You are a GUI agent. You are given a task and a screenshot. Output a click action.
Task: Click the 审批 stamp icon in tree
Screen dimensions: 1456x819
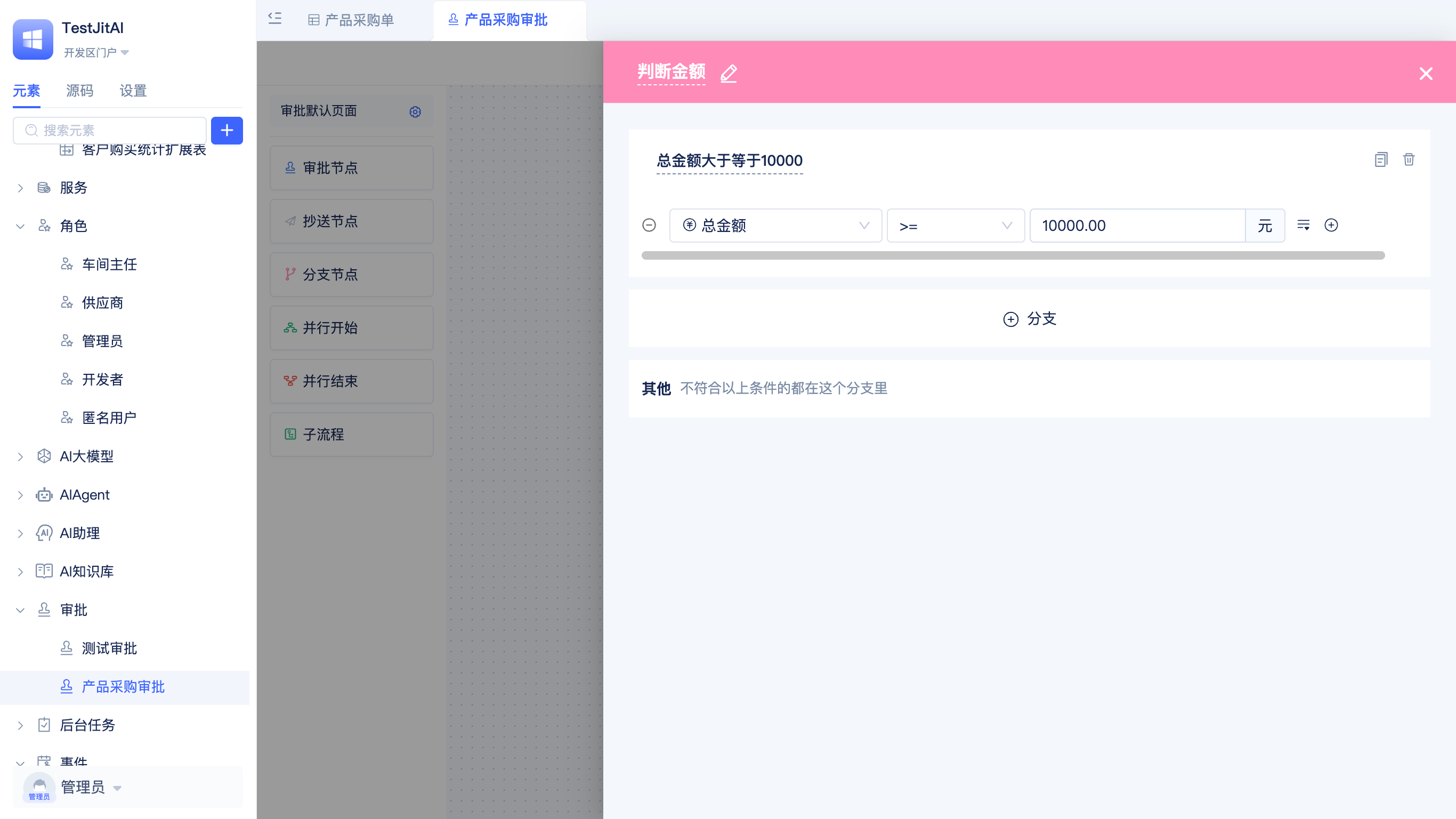coord(44,610)
